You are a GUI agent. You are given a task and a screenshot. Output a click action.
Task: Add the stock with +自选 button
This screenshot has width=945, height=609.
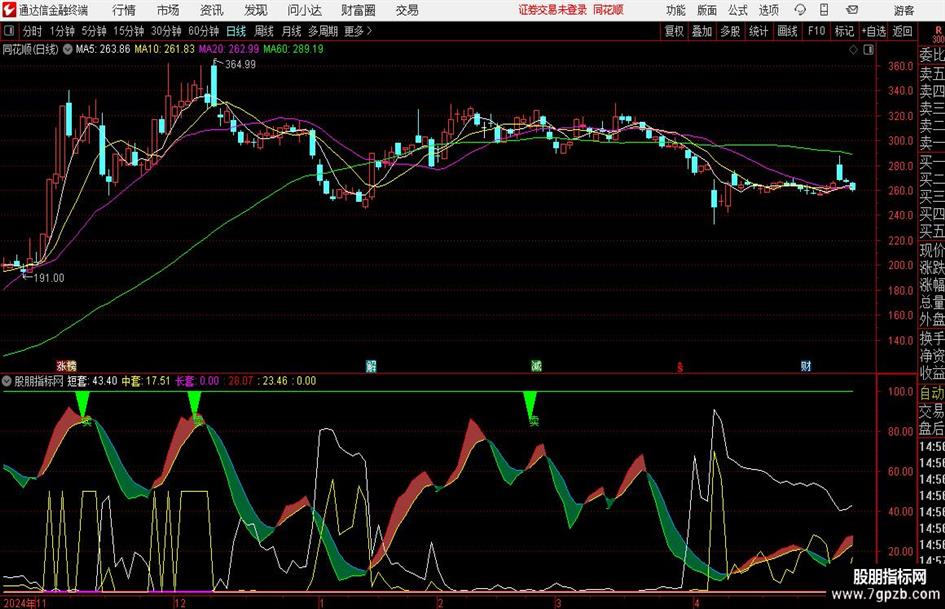(x=874, y=31)
